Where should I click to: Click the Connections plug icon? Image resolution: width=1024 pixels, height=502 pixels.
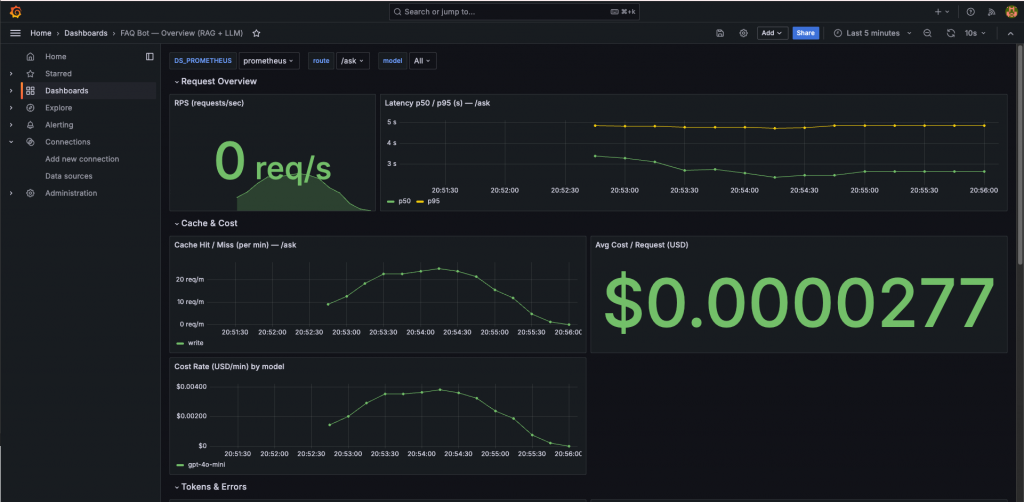[30, 142]
